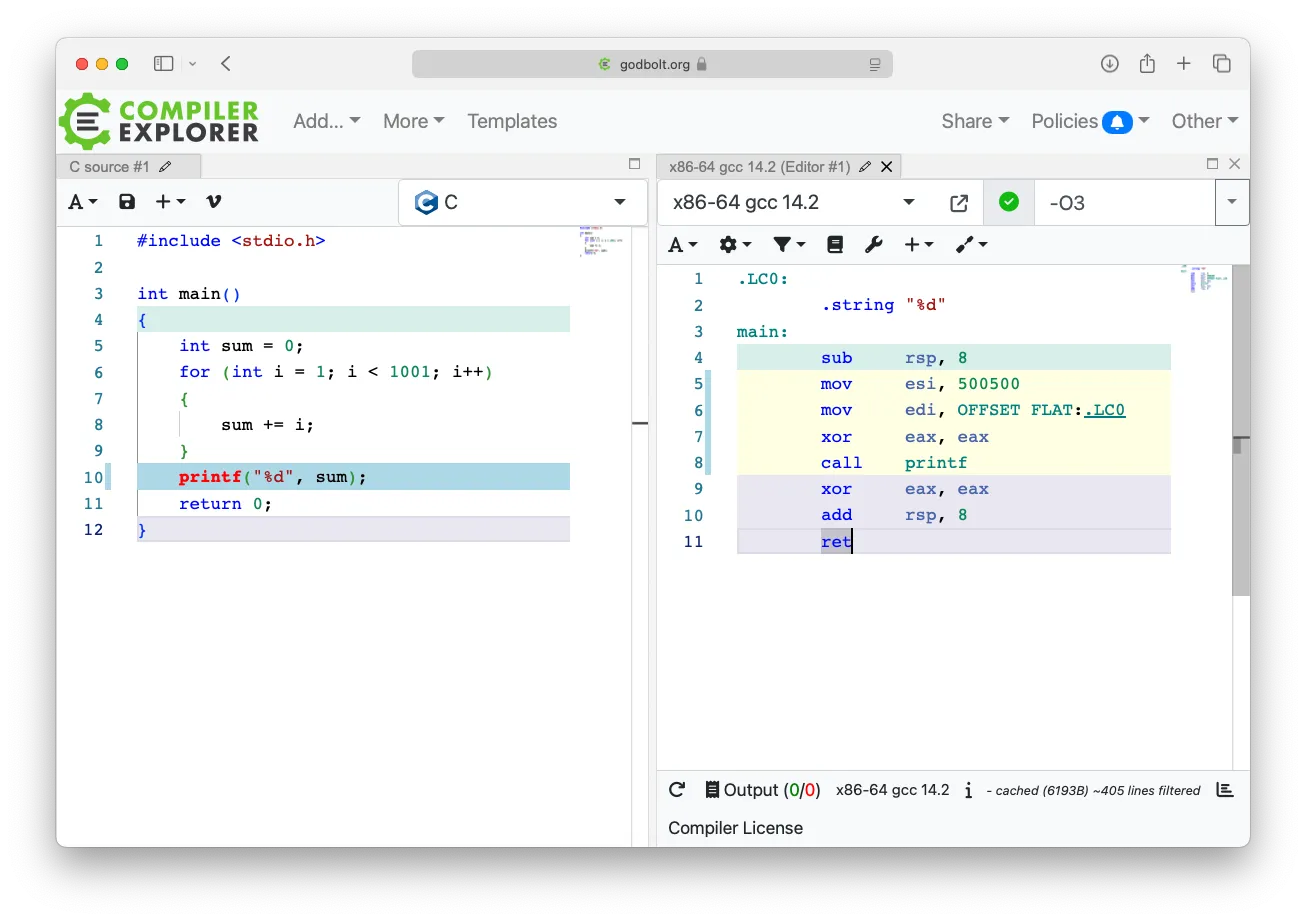
Task: Click the Safari share icon
Action: point(1147,64)
